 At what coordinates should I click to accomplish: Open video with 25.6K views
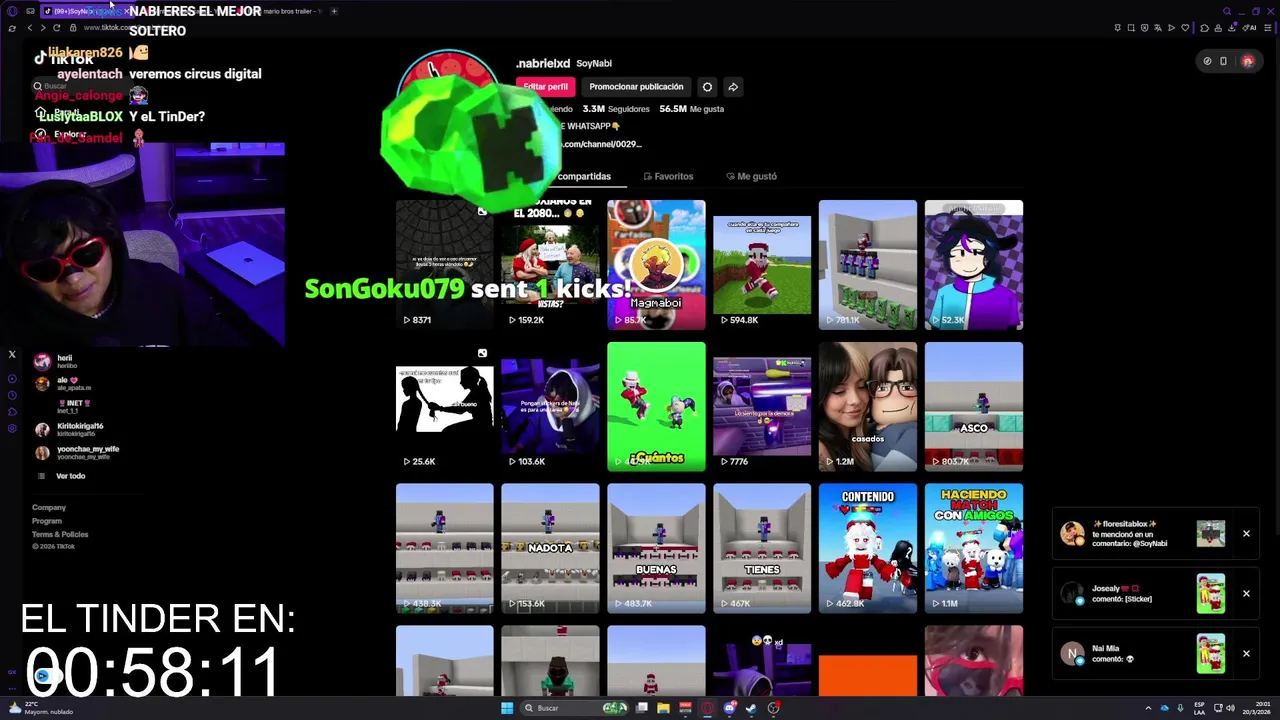[444, 407]
